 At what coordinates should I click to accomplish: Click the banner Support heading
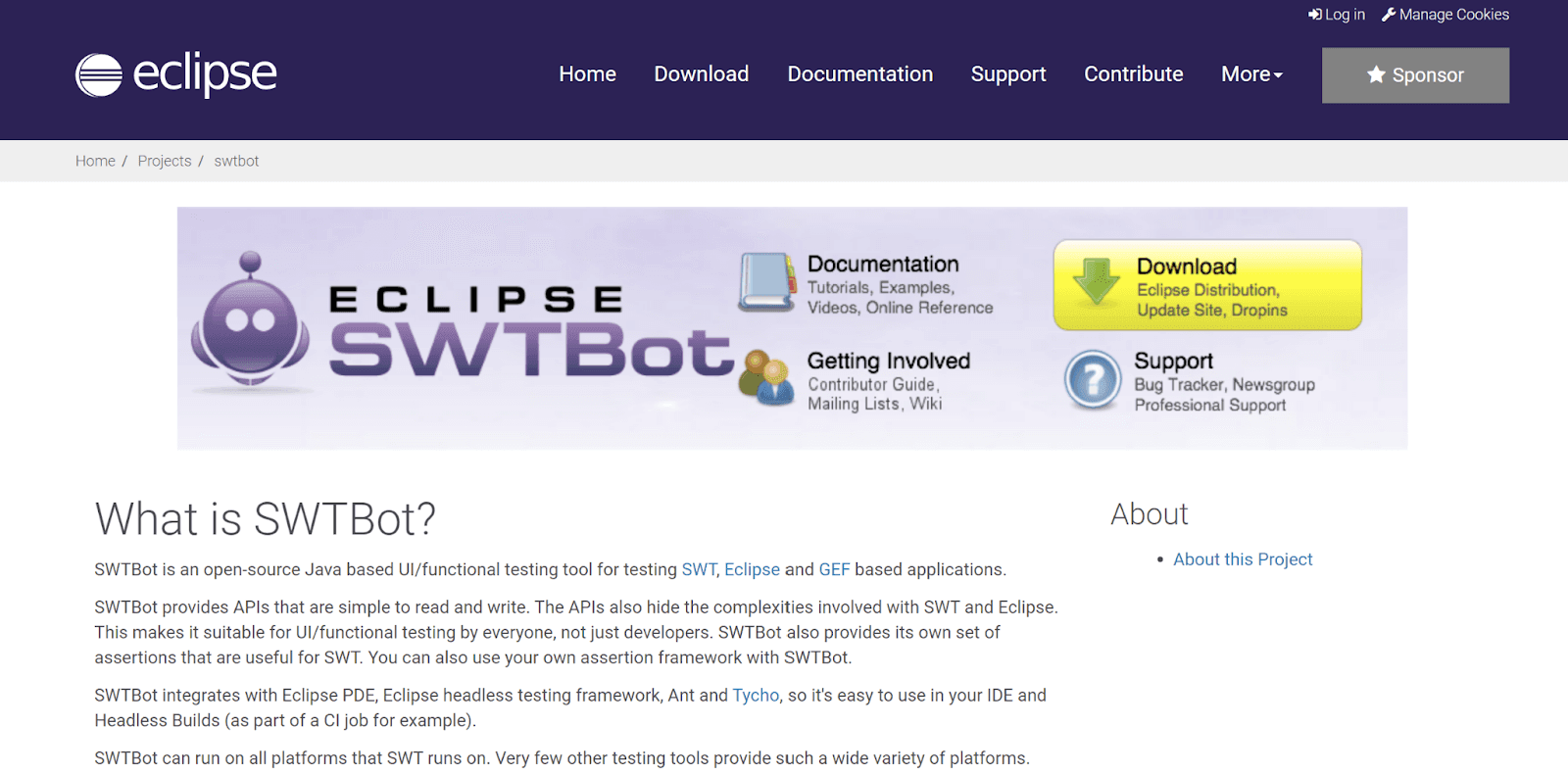pos(1173,361)
